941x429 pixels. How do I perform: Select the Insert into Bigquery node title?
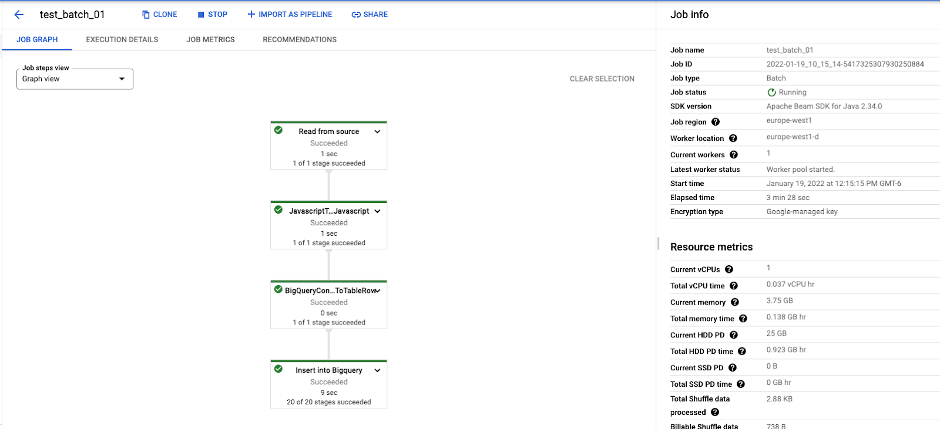click(x=329, y=370)
